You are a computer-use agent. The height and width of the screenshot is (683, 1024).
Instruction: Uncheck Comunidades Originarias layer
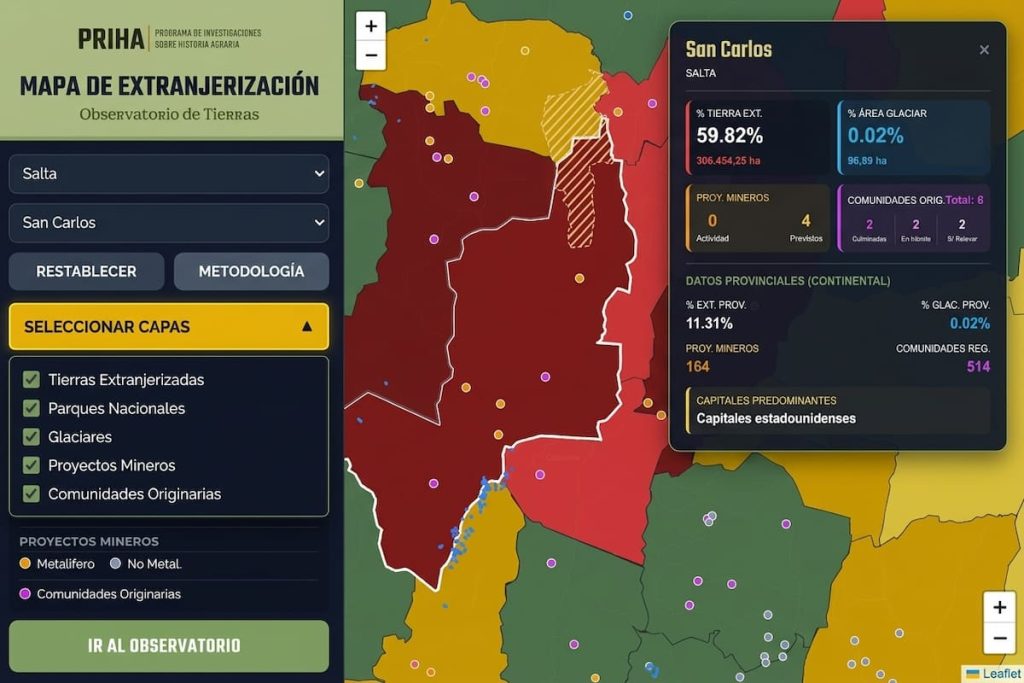pyautogui.click(x=31, y=494)
